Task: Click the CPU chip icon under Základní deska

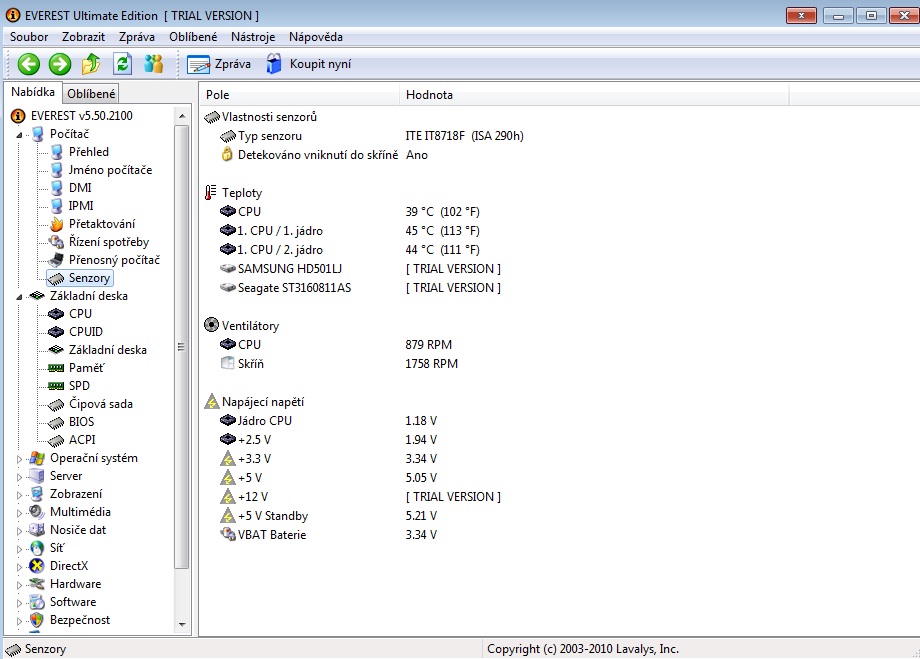Action: pos(56,314)
